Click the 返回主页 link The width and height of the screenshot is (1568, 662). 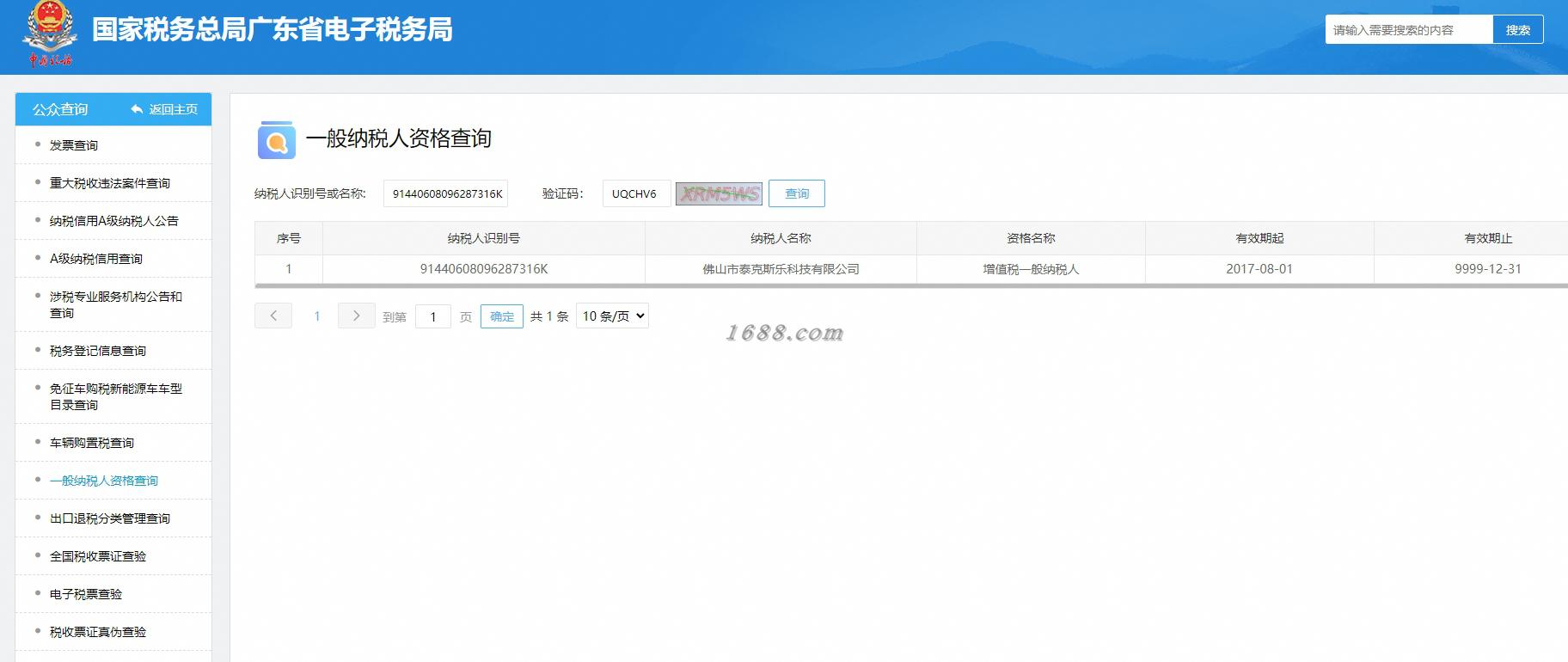[164, 109]
